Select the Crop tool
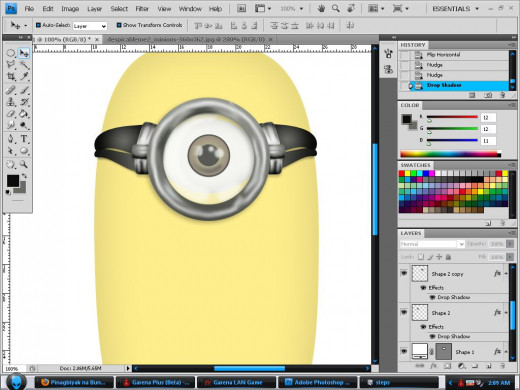The image size is (520, 390). (11, 76)
